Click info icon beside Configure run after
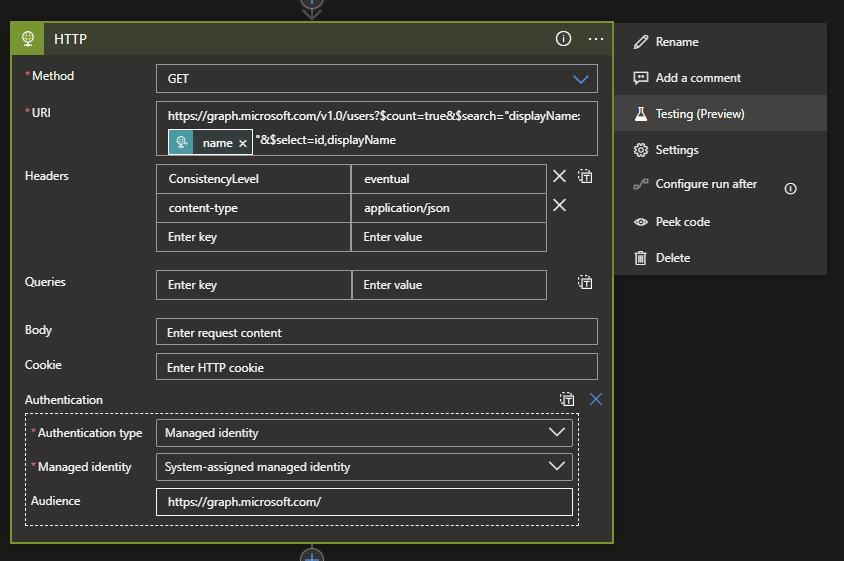This screenshot has height=561, width=844. (x=790, y=188)
